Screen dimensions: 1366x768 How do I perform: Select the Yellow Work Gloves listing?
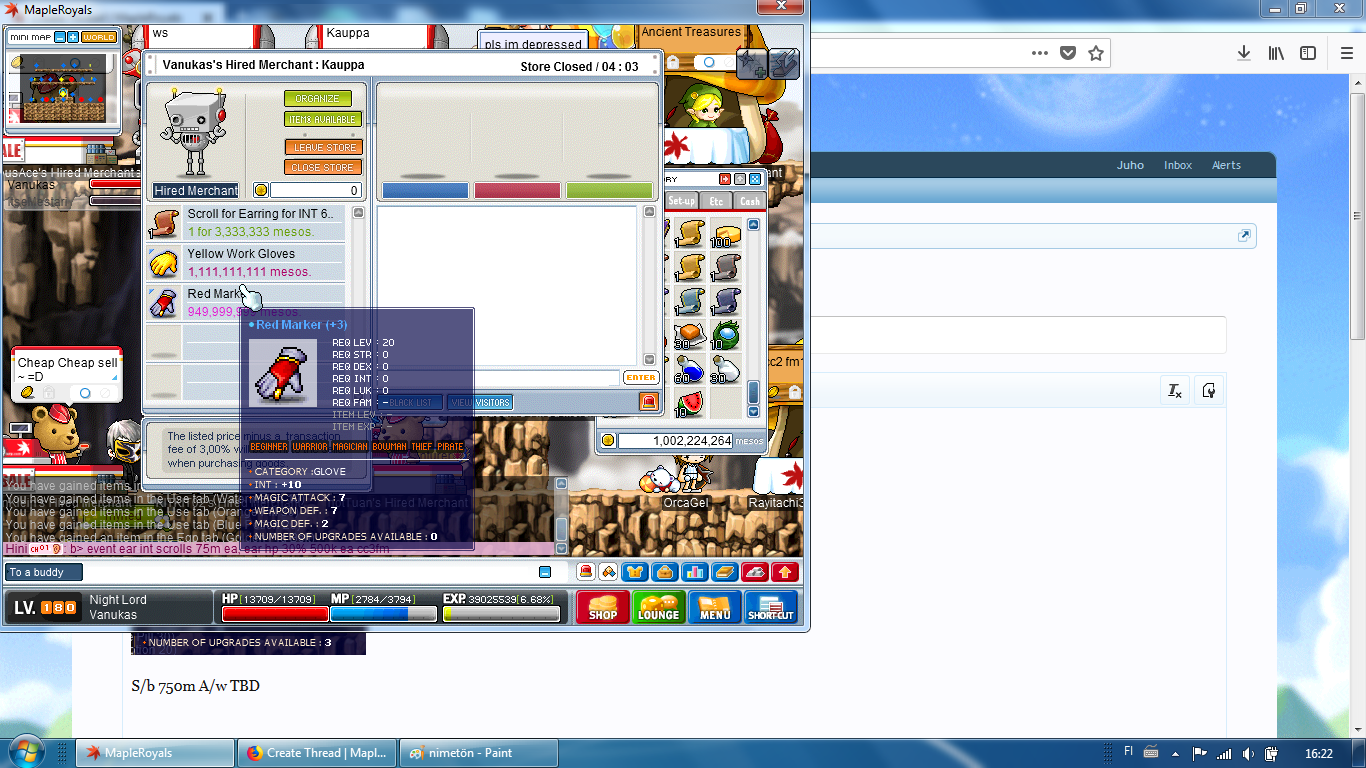(246, 263)
